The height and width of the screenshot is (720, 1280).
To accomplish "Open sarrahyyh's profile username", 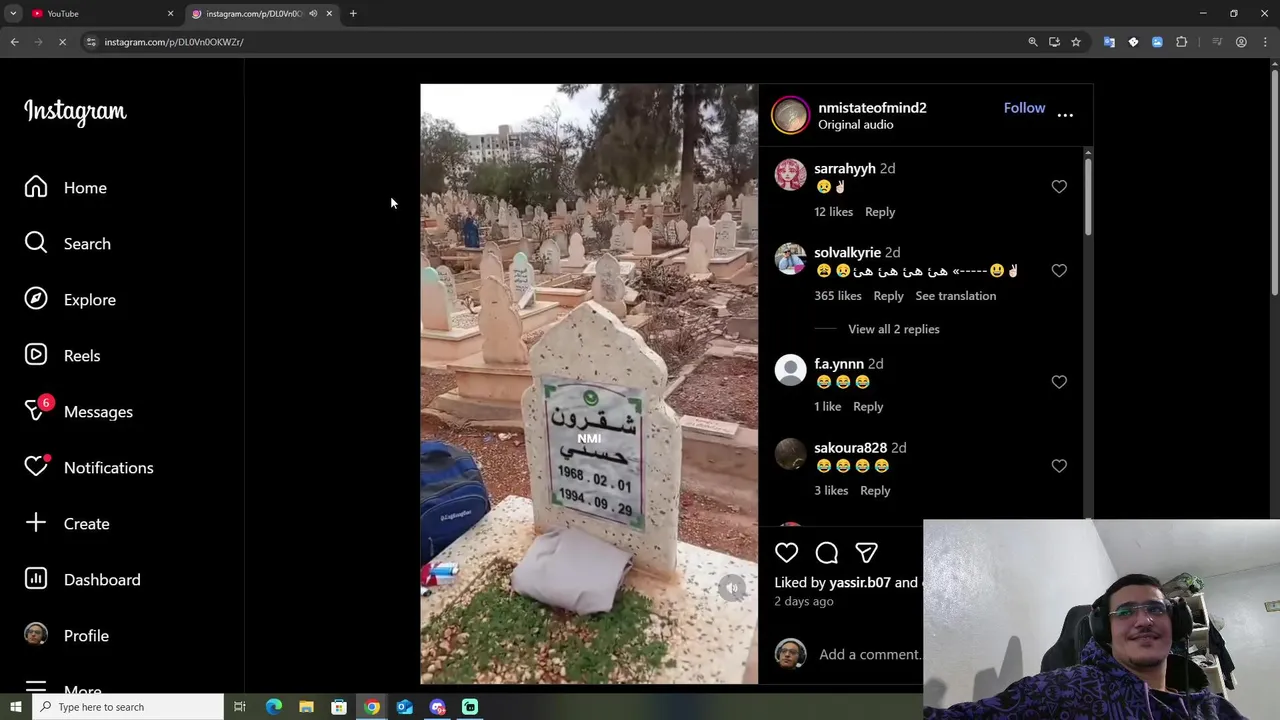I will coord(845,169).
